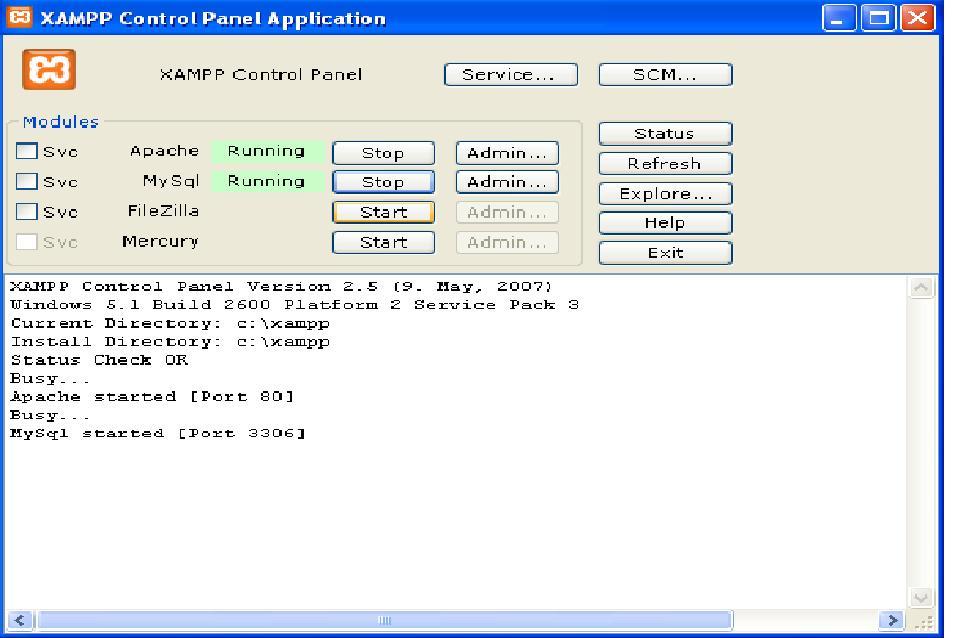Click the Status button

(x=665, y=134)
